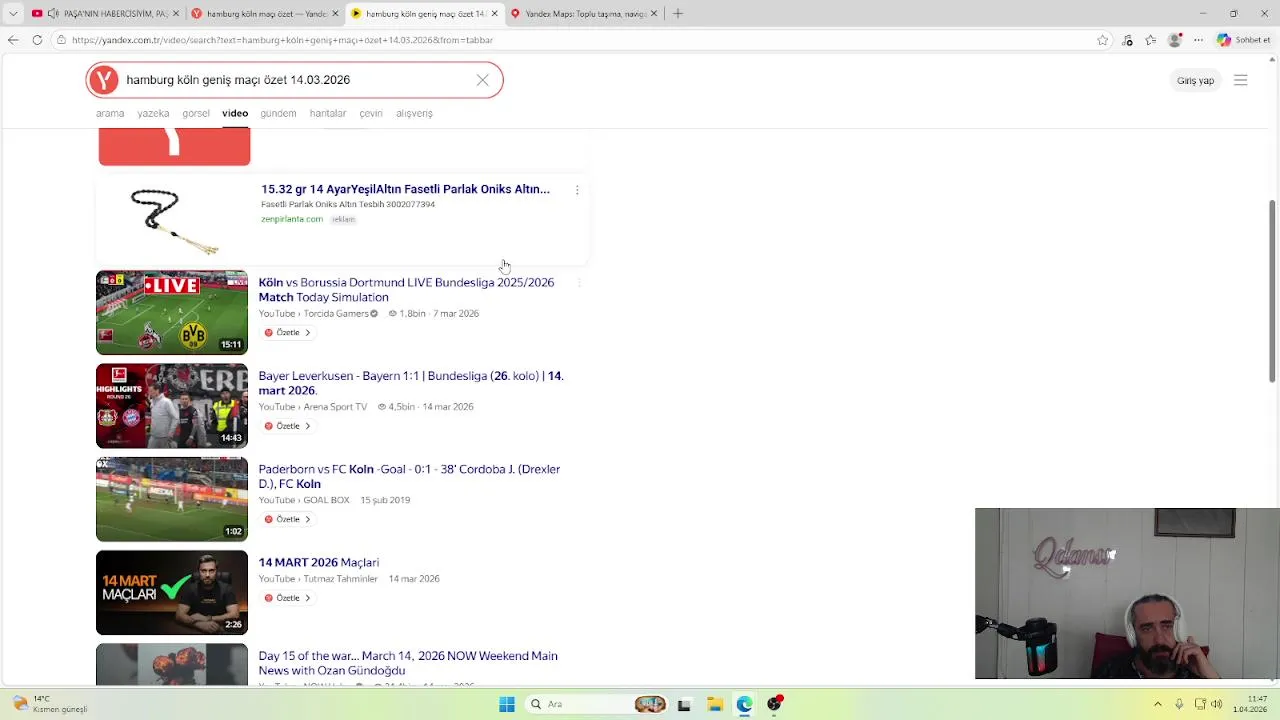The width and height of the screenshot is (1280, 720).
Task: Open the 14 MART 2026 Maçları video title
Action: pos(319,562)
